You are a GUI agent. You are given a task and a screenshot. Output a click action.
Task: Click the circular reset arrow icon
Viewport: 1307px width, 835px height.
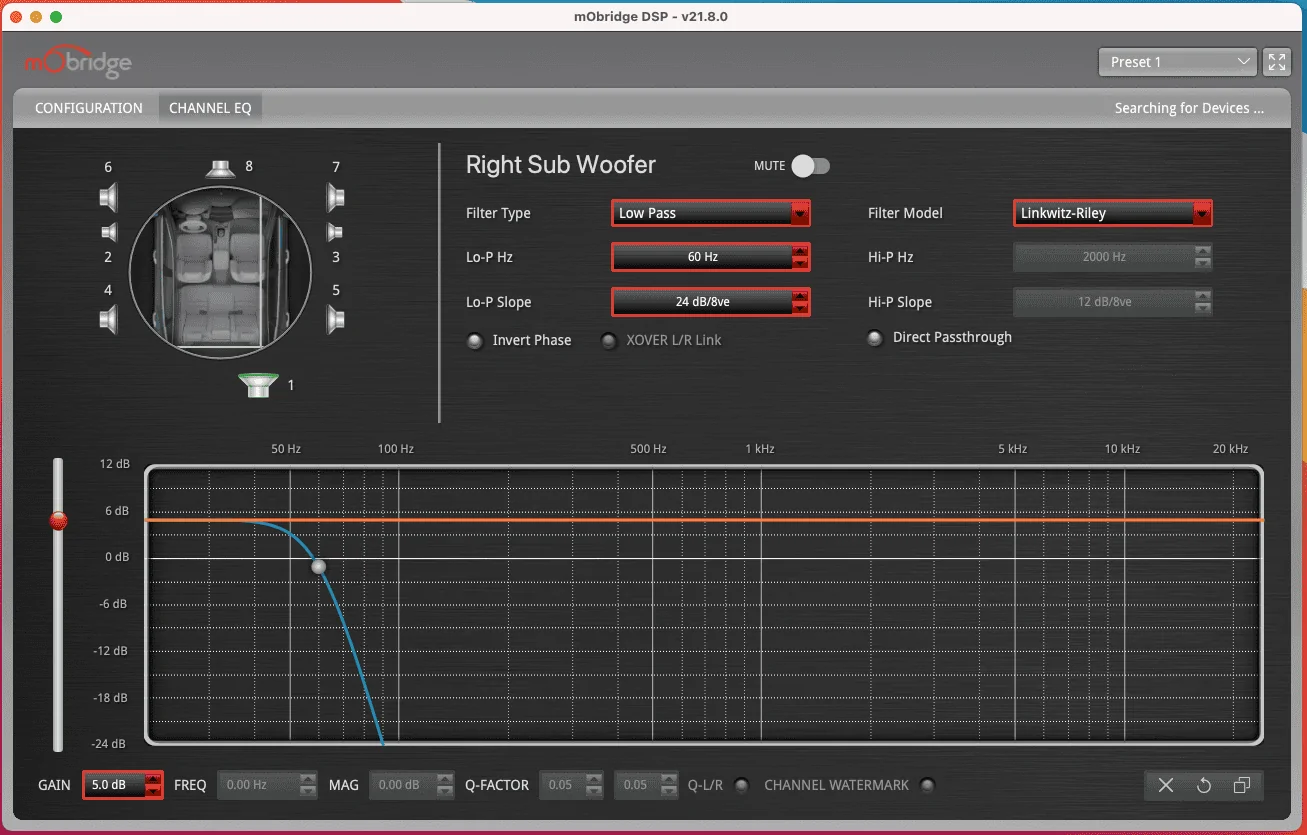(1204, 785)
